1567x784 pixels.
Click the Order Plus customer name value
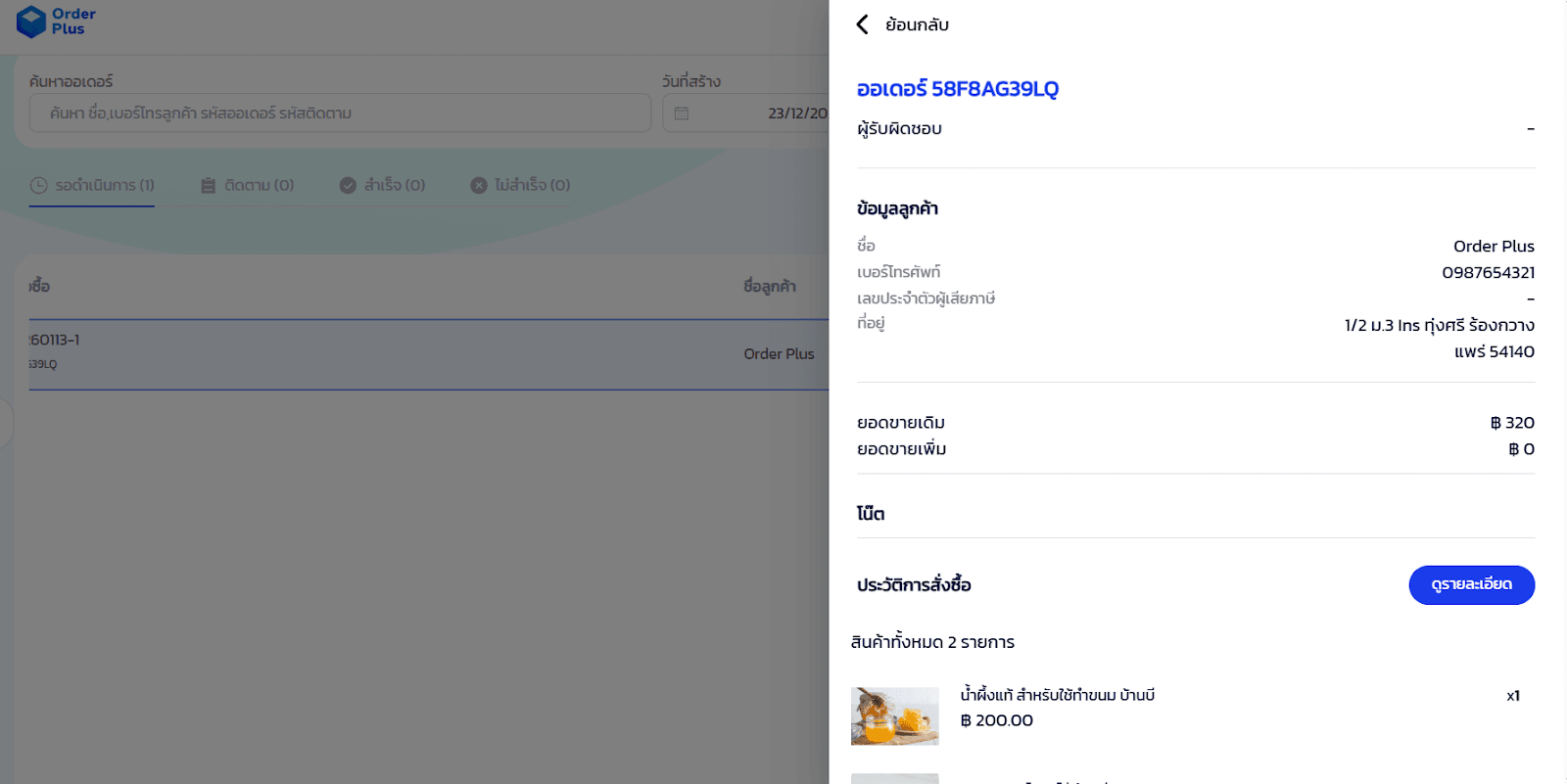(x=1493, y=246)
